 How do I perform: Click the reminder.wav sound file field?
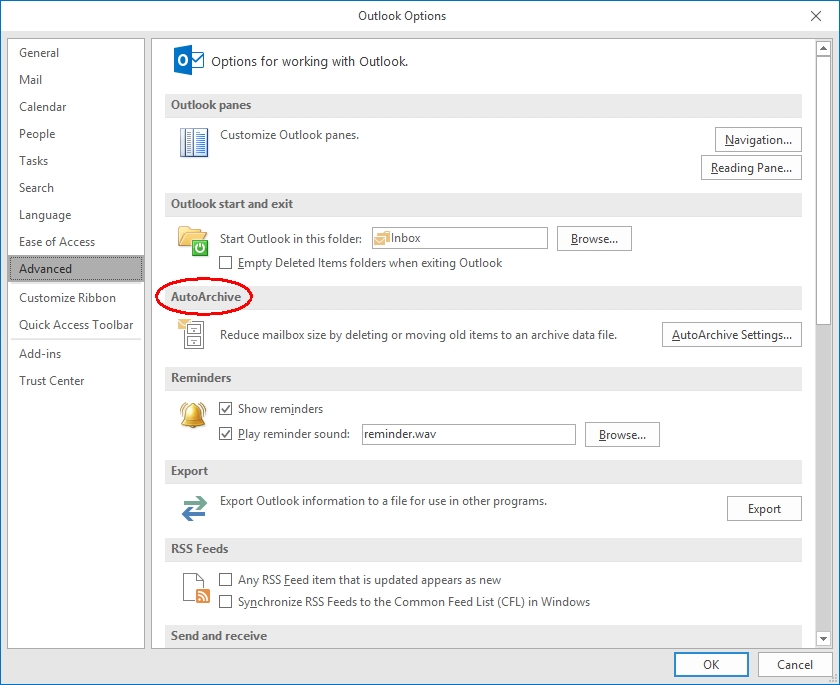coord(467,434)
